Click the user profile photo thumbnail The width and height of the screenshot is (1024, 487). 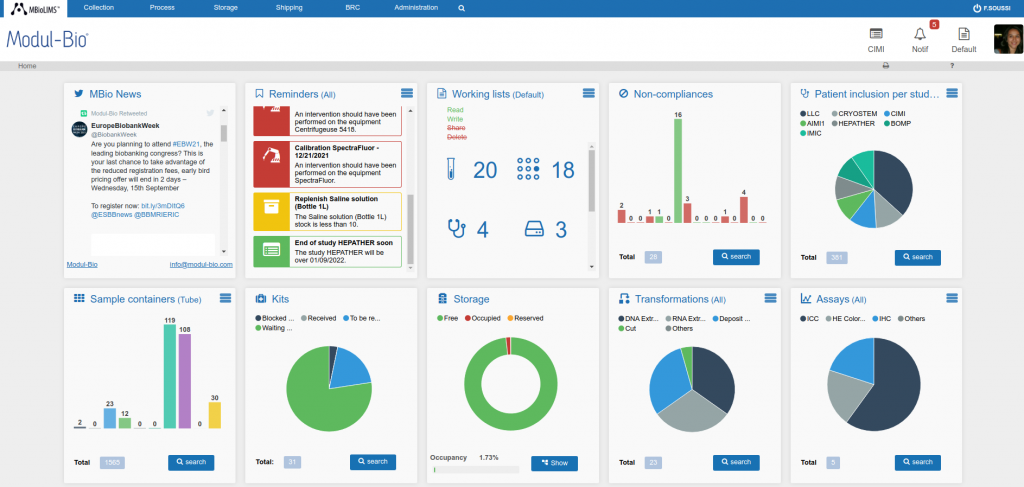click(1007, 39)
